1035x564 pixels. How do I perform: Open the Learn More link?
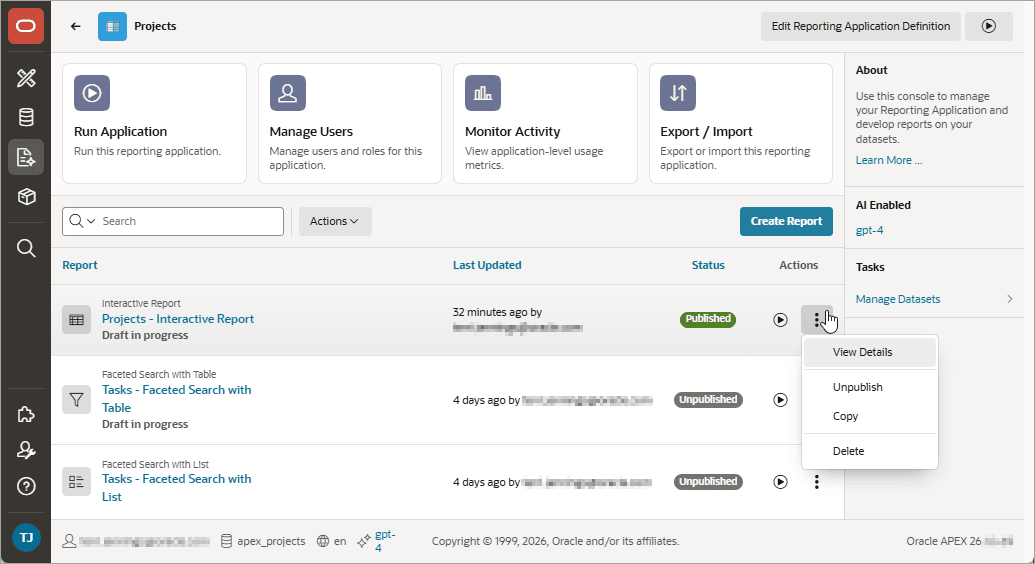(888, 160)
